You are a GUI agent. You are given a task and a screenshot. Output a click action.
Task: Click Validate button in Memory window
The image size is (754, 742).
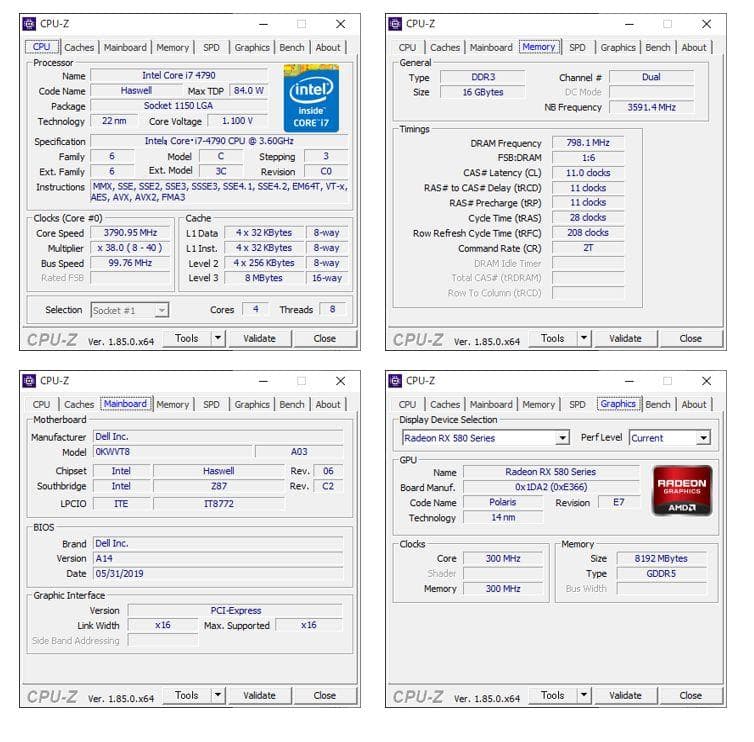(x=625, y=338)
